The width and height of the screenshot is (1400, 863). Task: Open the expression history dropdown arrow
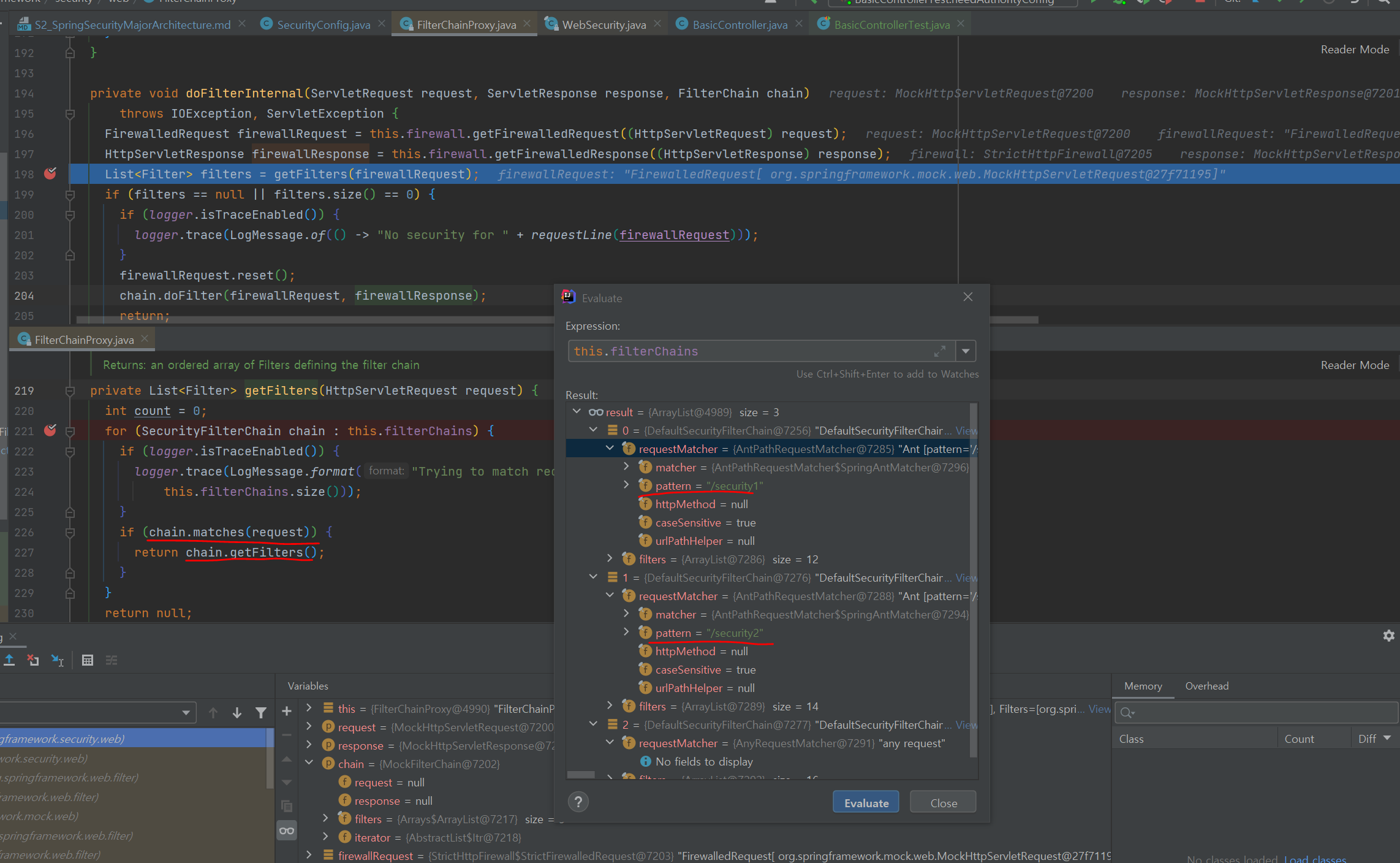pos(966,351)
